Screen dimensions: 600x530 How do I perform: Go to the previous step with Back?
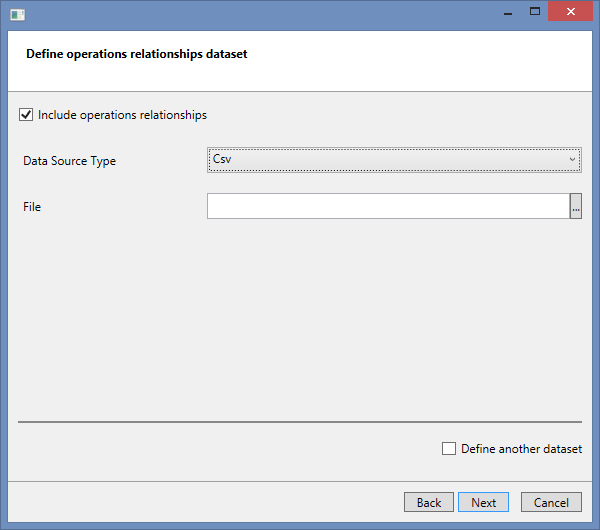[429, 502]
